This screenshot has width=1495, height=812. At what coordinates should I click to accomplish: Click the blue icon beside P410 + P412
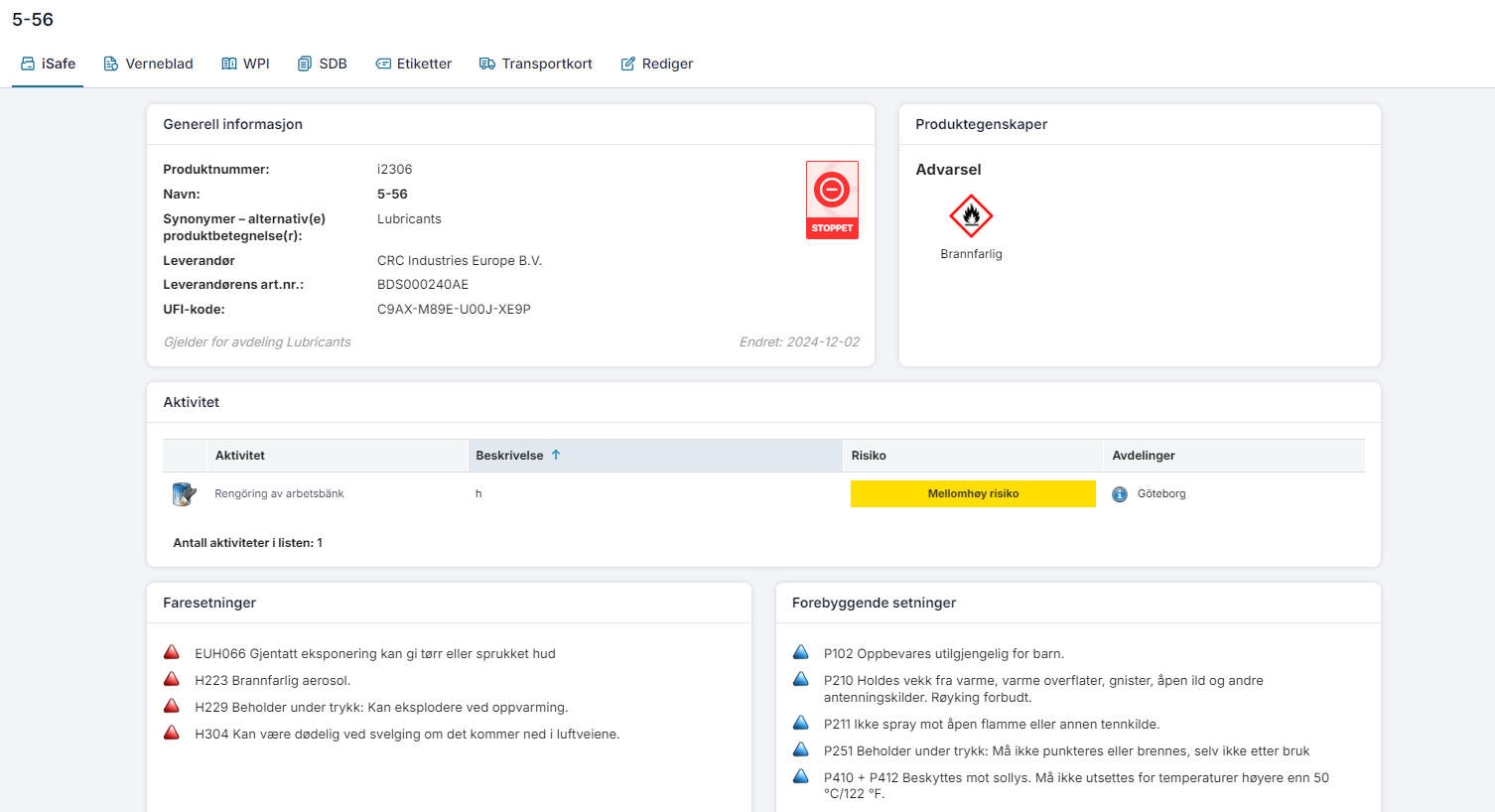[x=801, y=777]
